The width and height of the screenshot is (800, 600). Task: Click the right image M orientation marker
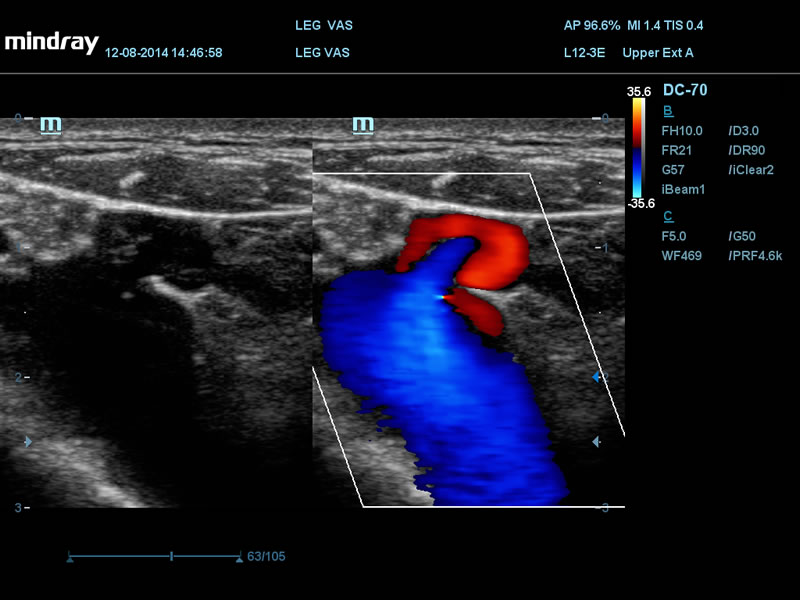363,125
